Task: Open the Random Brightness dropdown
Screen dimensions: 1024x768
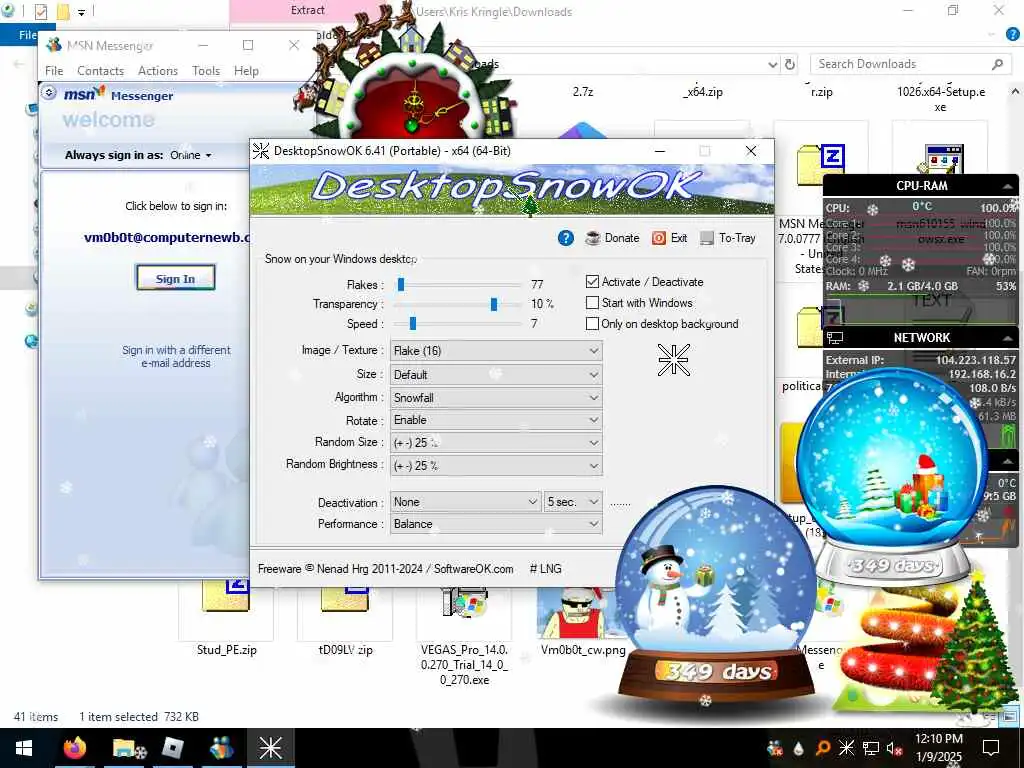Action: (496, 466)
